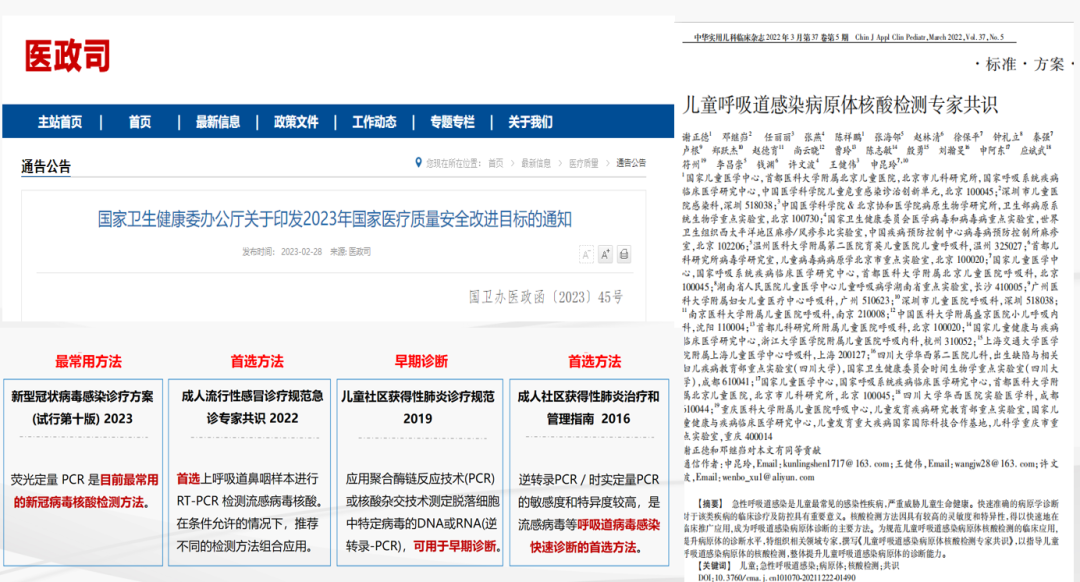
Task: Open 主站首页 in the navigation bar
Action: (60, 122)
